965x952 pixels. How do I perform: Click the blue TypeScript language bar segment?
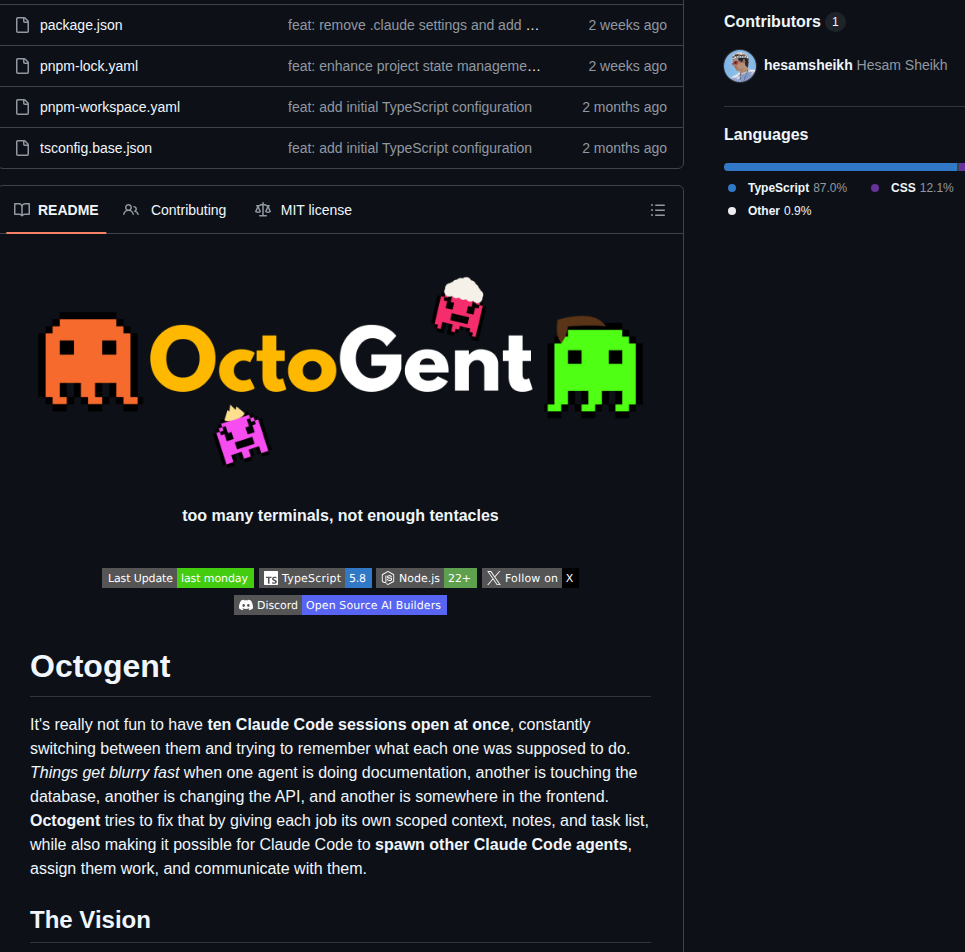(840, 167)
